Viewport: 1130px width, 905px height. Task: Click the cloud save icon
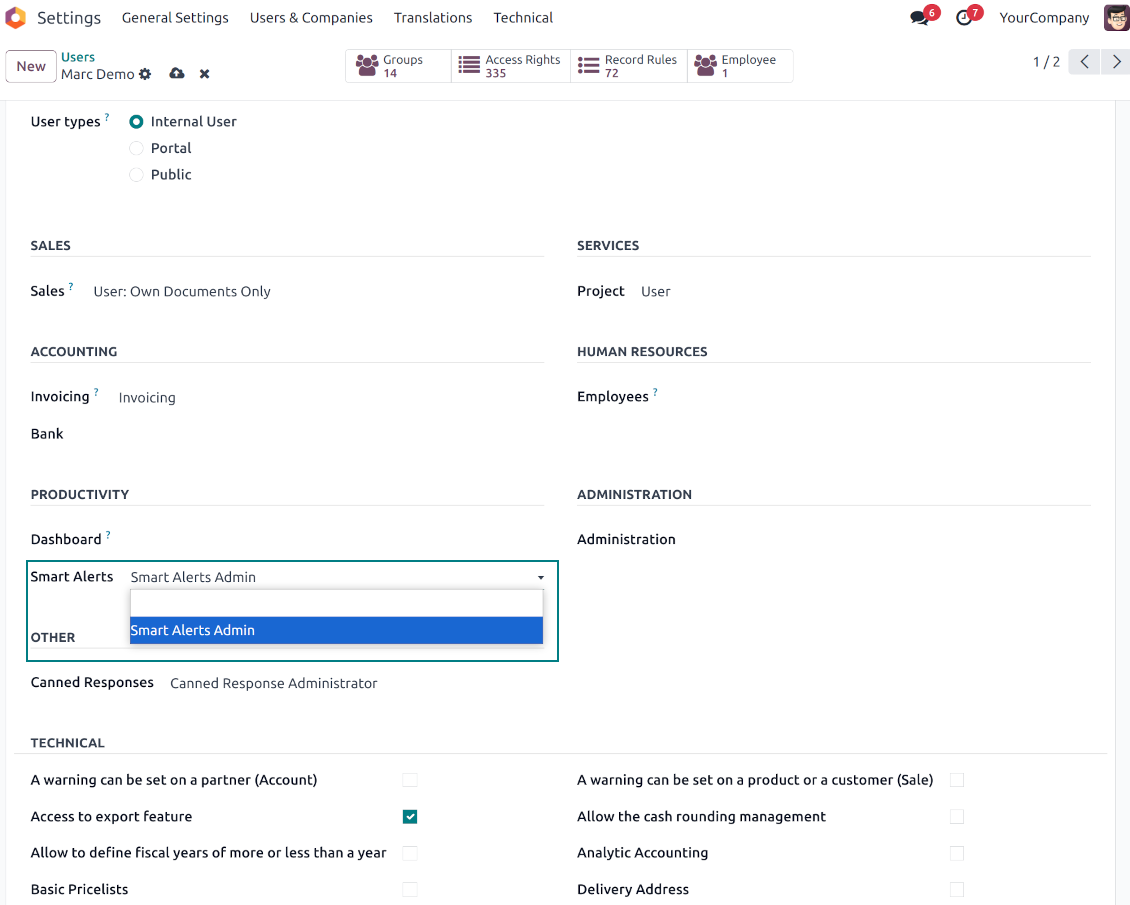[177, 74]
